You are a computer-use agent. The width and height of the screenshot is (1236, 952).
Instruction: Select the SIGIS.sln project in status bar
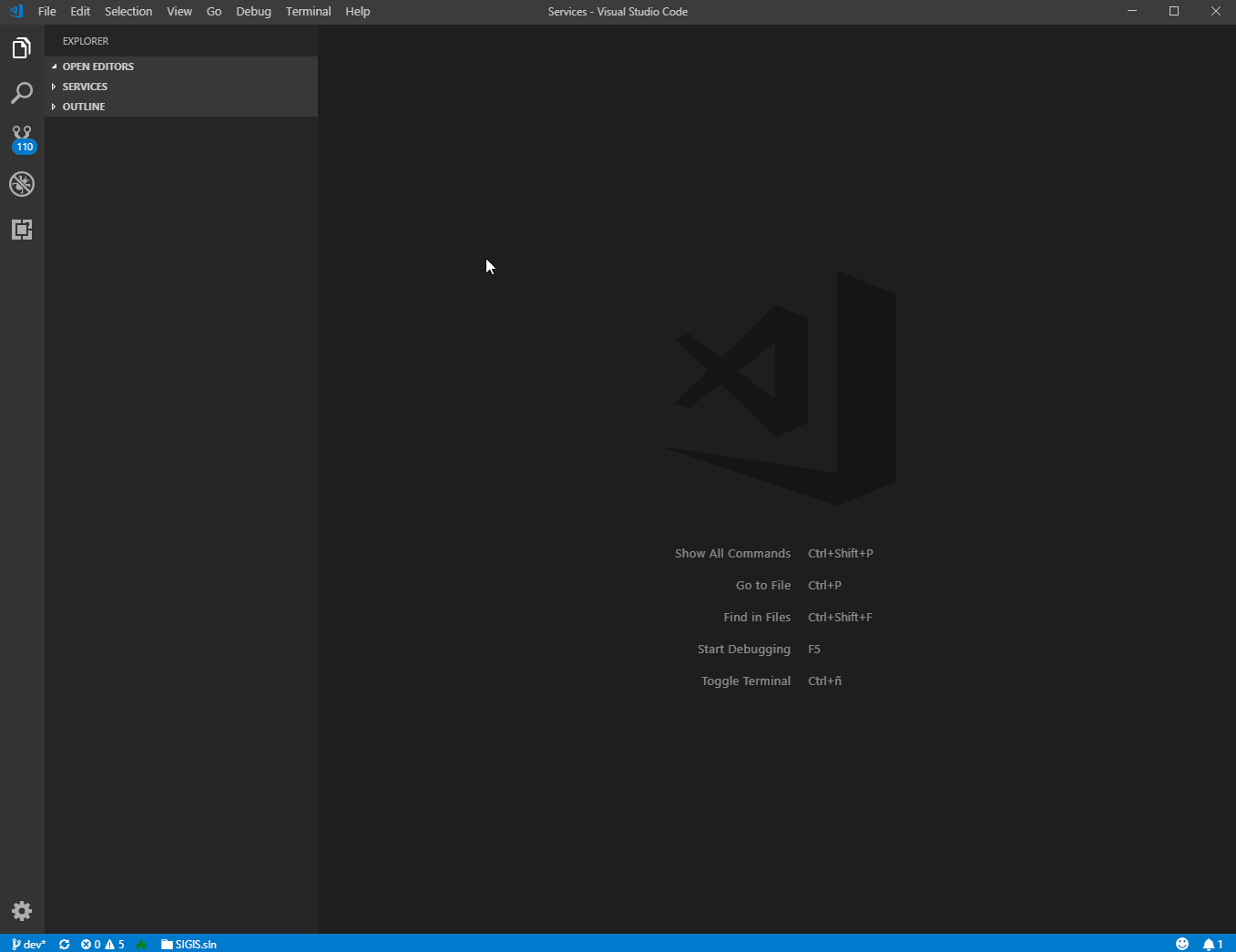tap(189, 945)
